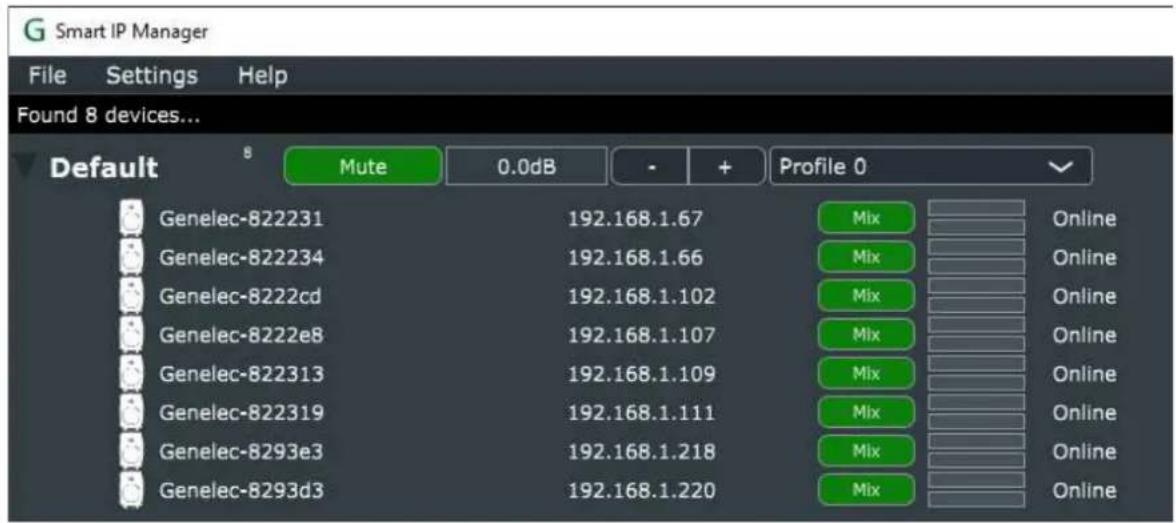Click level meter for Genelec-8293d3
The height and width of the screenshot is (523, 1176).
(976, 491)
